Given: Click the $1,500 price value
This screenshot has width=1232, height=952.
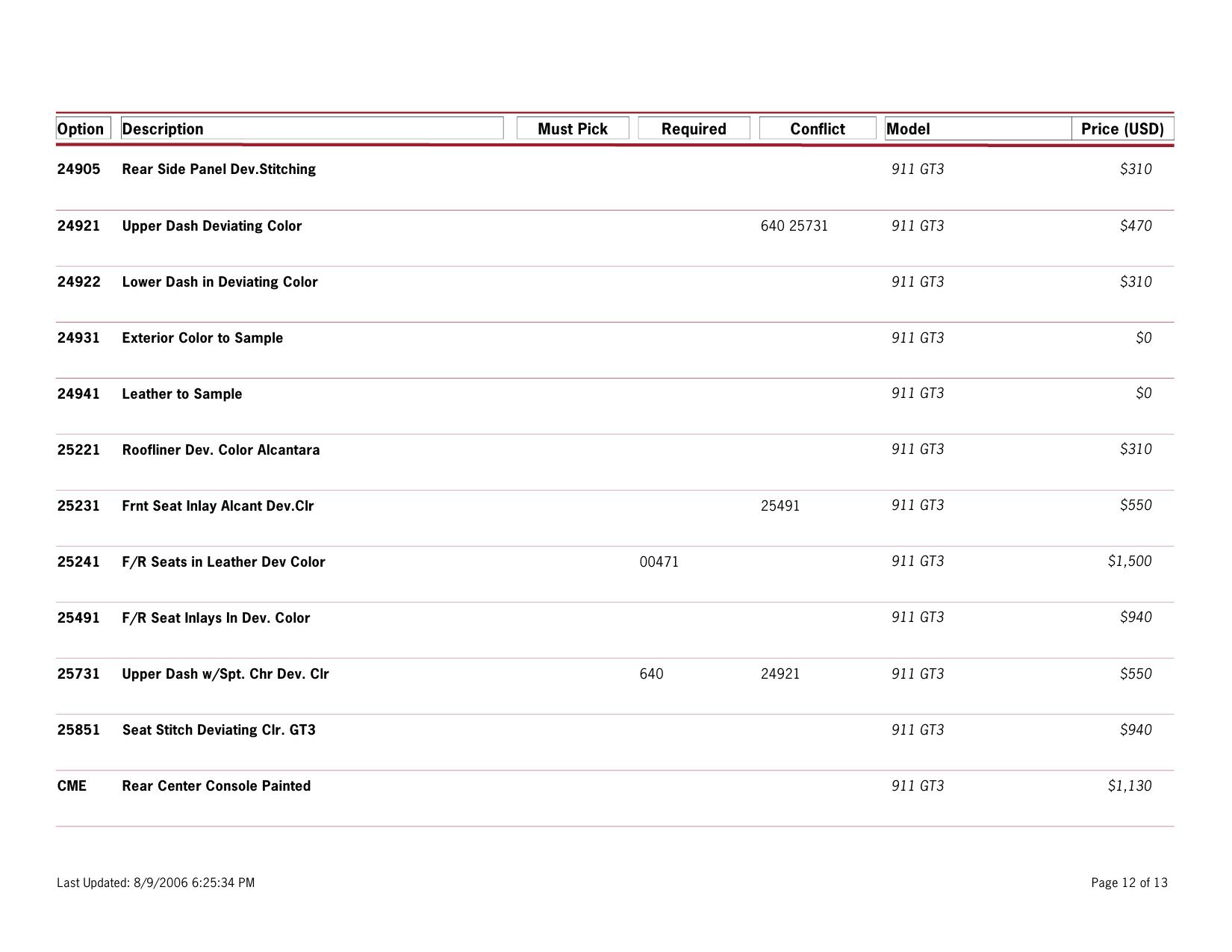Looking at the screenshot, I should (1130, 561).
